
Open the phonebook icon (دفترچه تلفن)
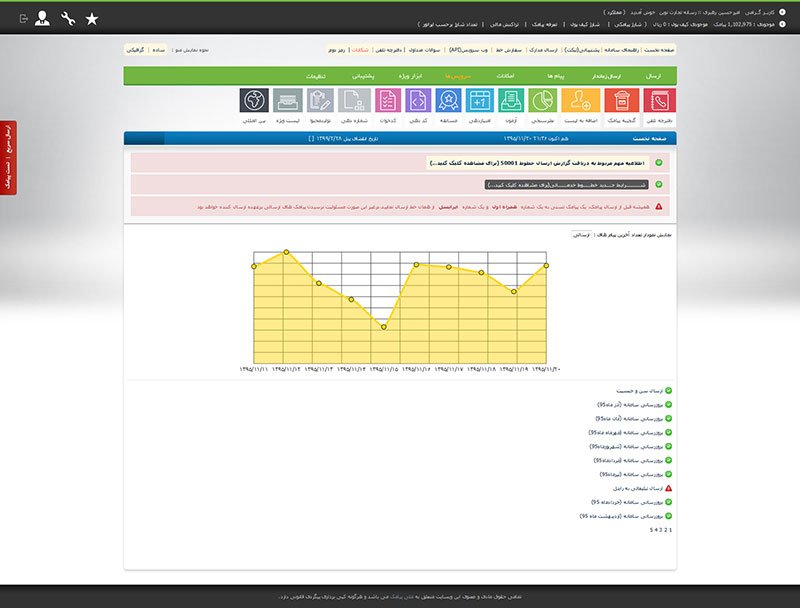[659, 101]
